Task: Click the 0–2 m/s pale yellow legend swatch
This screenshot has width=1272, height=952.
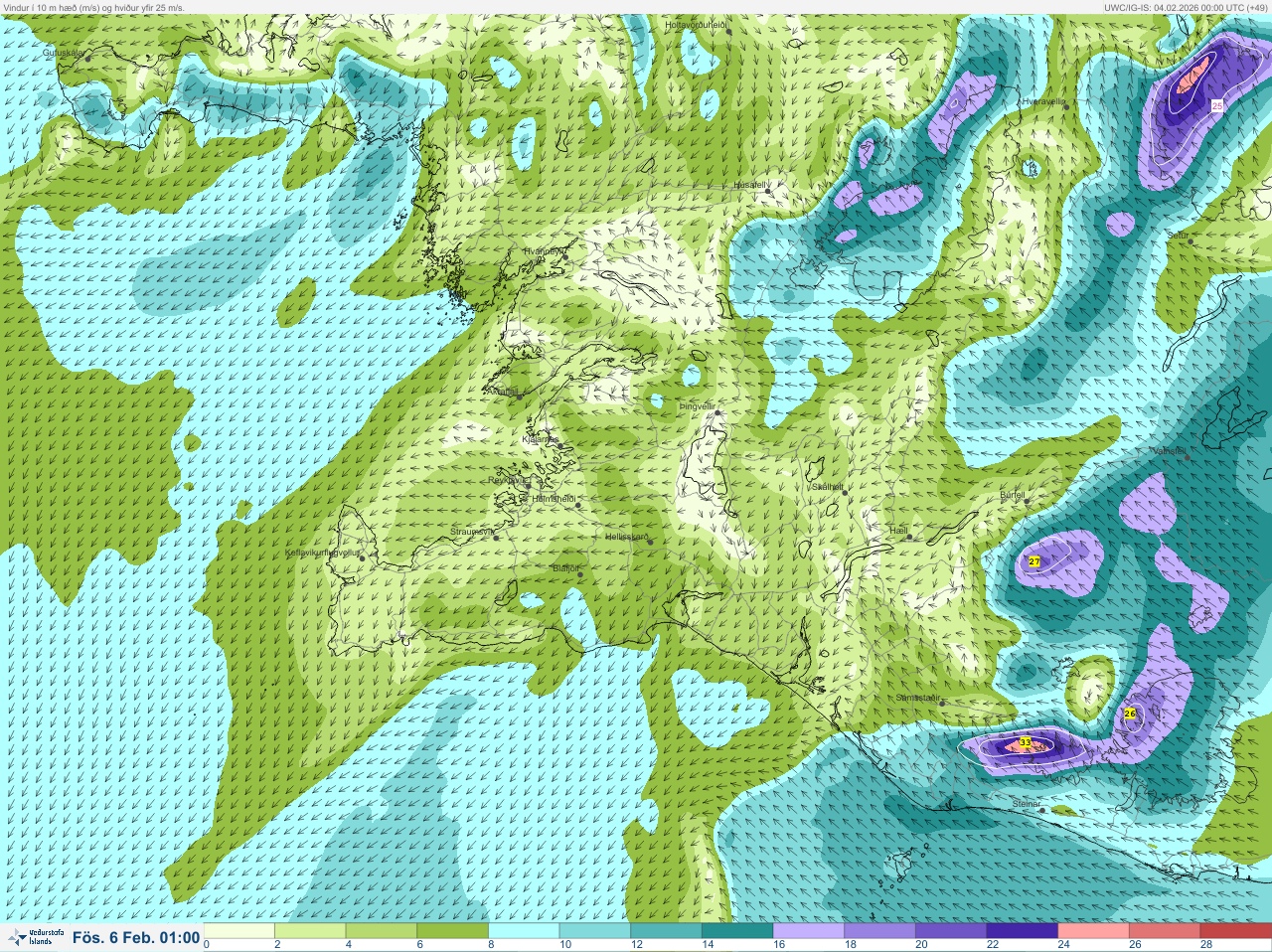Action: (240, 931)
